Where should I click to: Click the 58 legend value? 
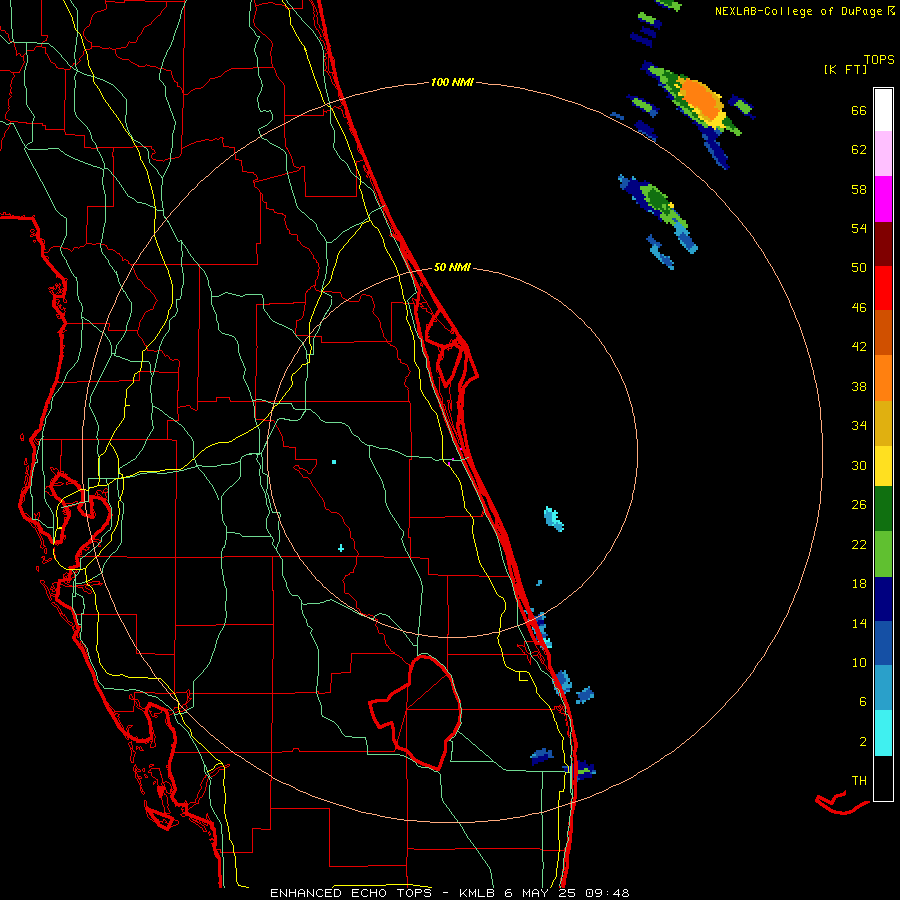coord(859,189)
